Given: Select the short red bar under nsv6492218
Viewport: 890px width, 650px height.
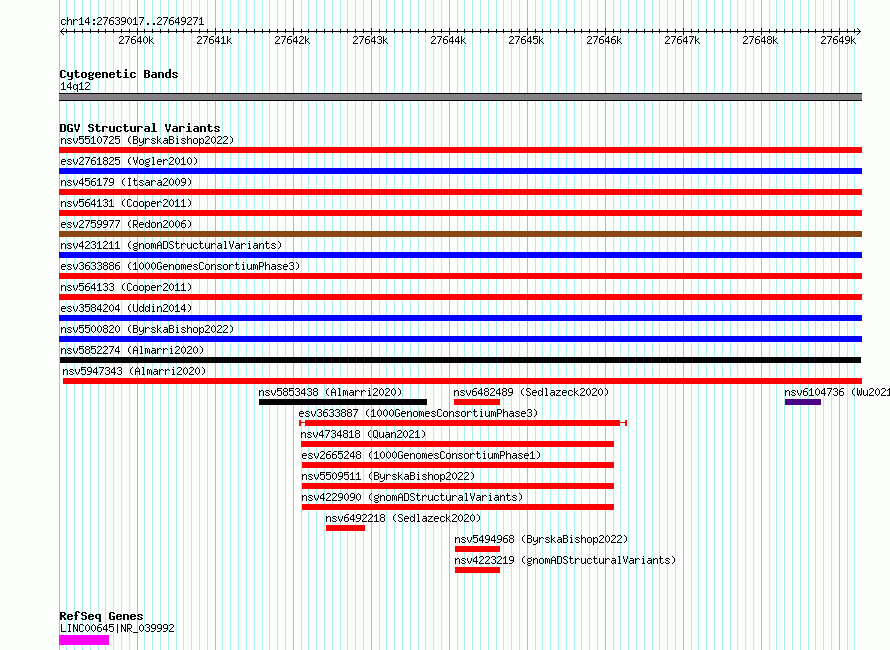Looking at the screenshot, I should click(x=345, y=528).
